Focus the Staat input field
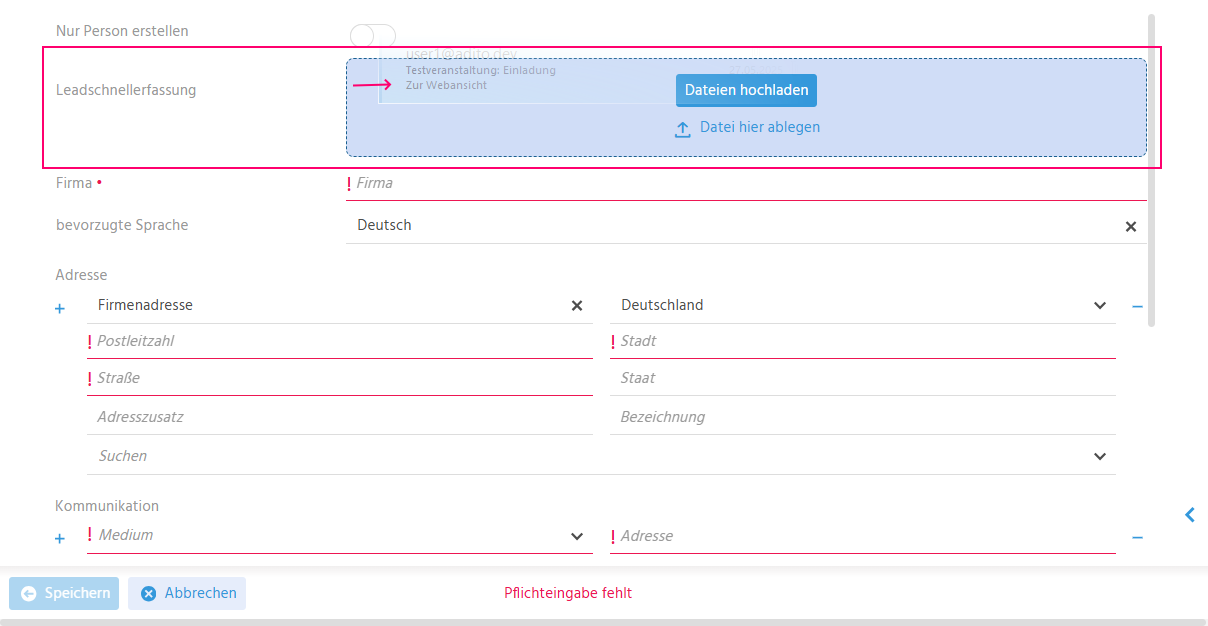 (863, 378)
